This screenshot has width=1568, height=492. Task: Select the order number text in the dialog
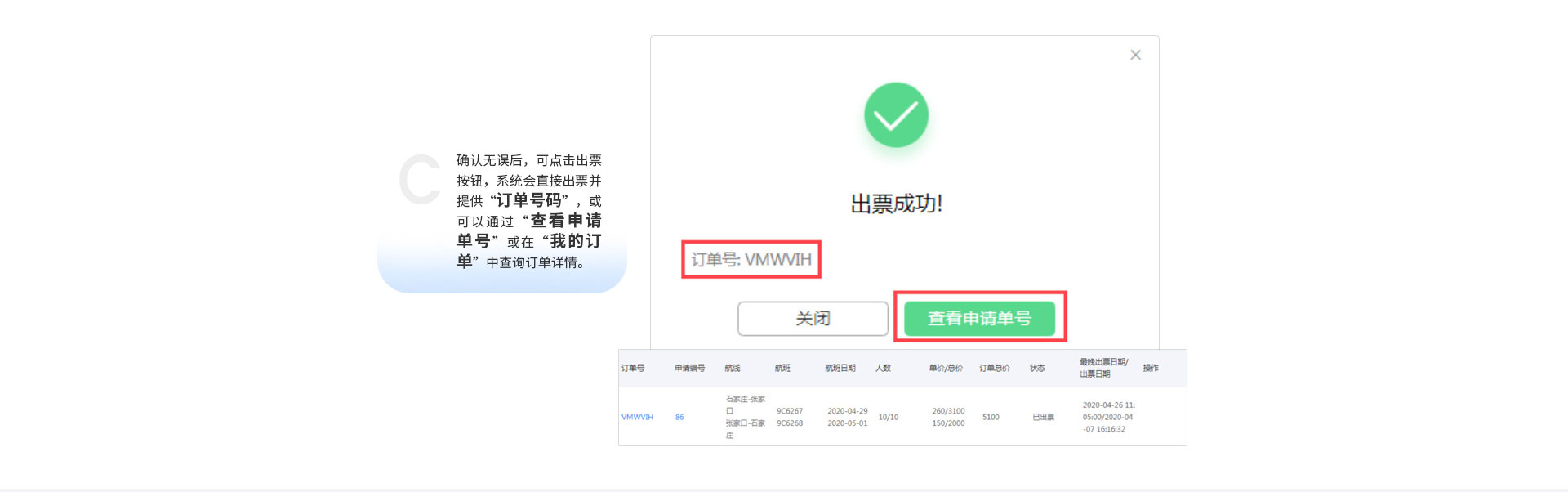coord(751,260)
